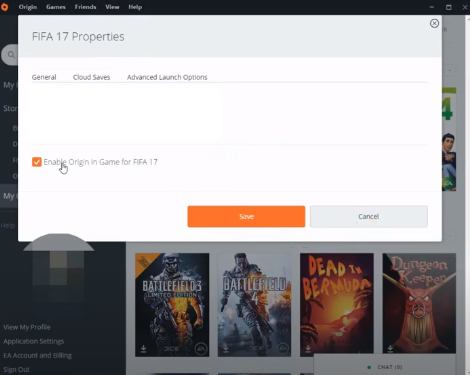Screen dimensions: 470x375
Task: Click download icon on Battlefield 3 tile
Action: (x=143, y=349)
